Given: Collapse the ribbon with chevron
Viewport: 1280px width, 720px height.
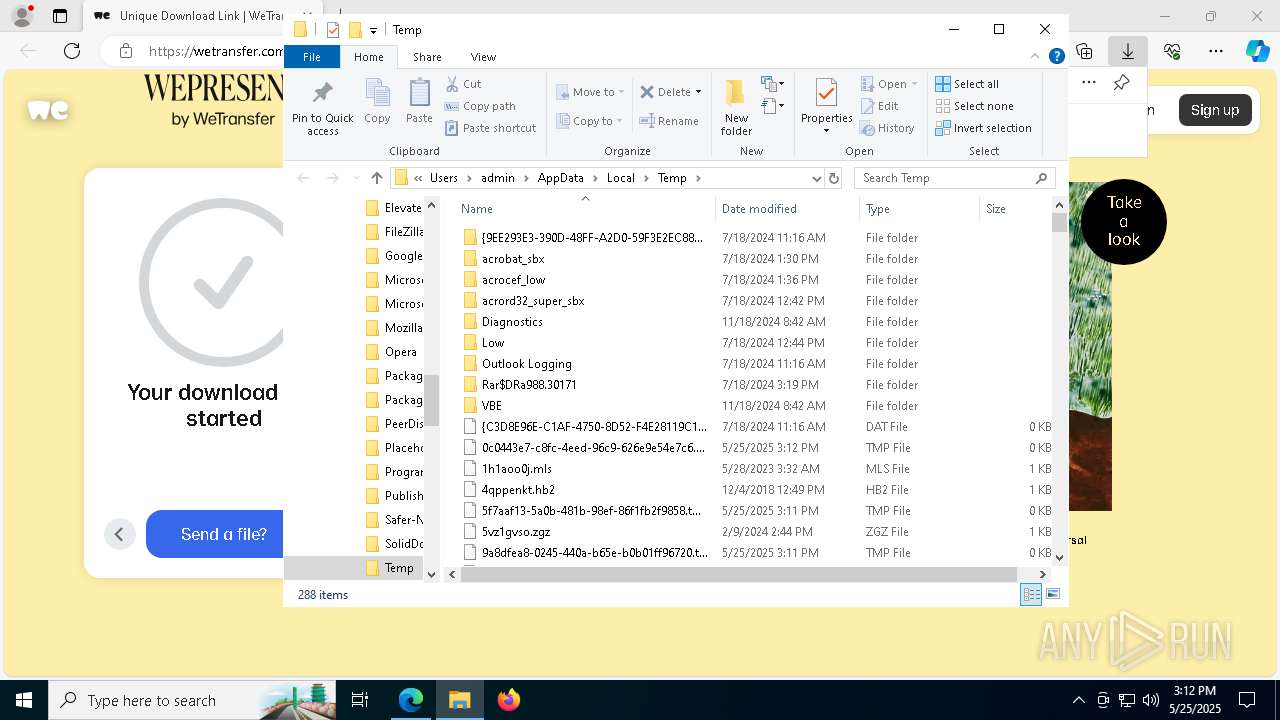Looking at the screenshot, I should pyautogui.click(x=1035, y=57).
